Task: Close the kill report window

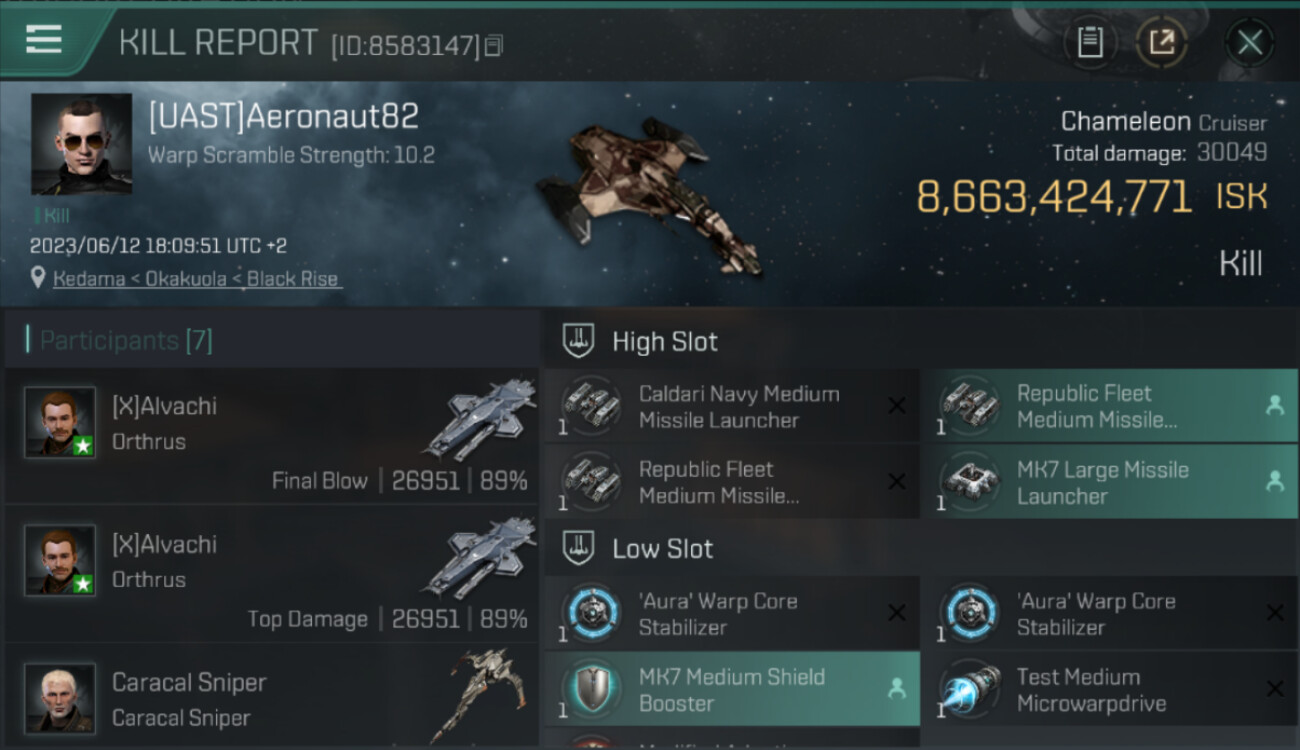Action: (1250, 42)
